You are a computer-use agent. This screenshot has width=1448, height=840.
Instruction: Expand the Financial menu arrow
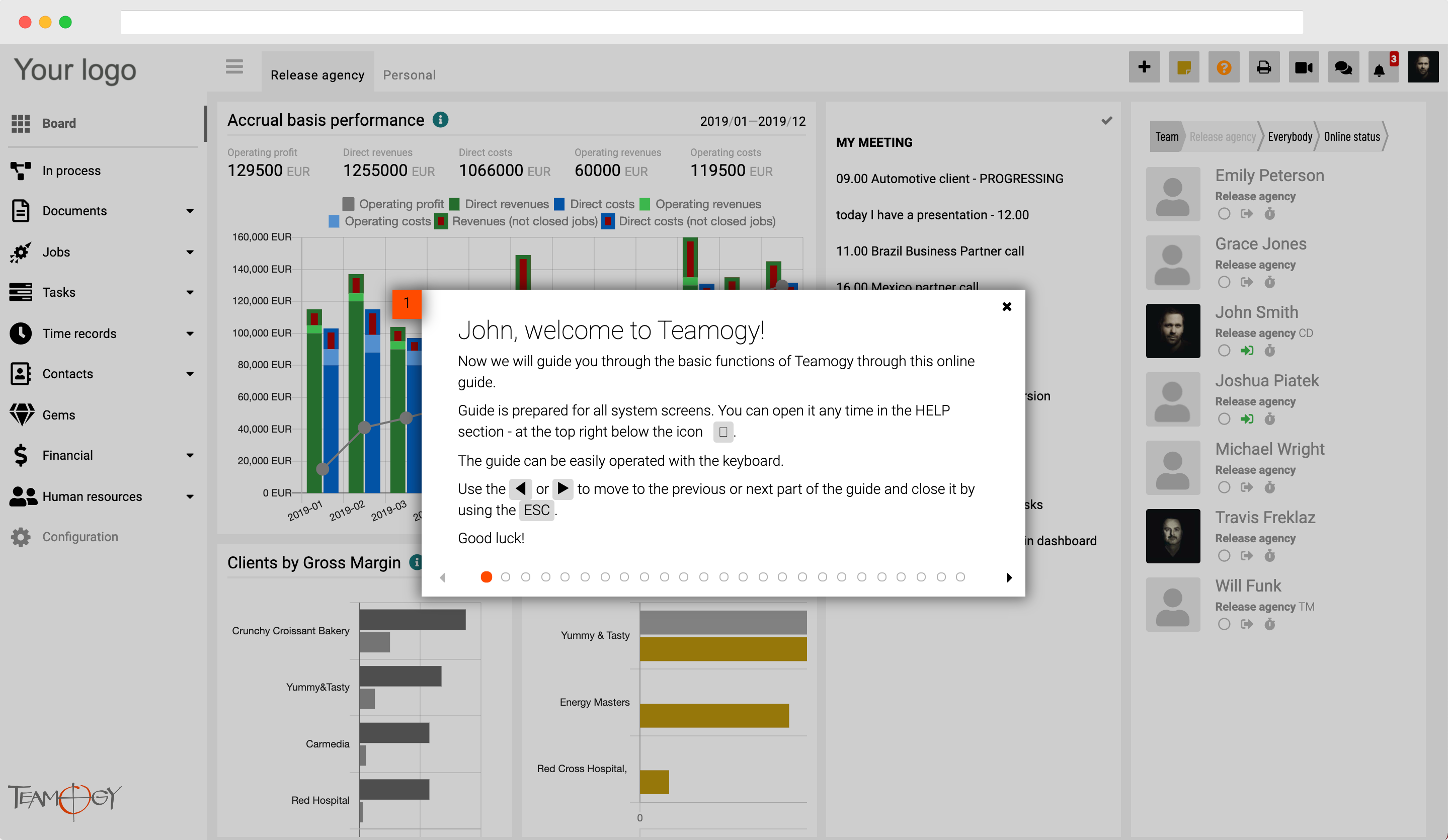[x=190, y=456]
